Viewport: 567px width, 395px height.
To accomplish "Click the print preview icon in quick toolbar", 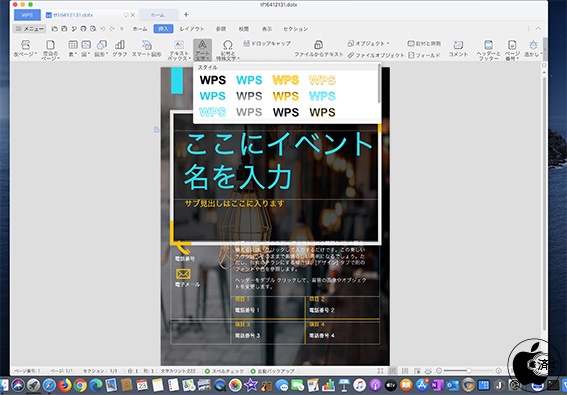I will tap(93, 29).
